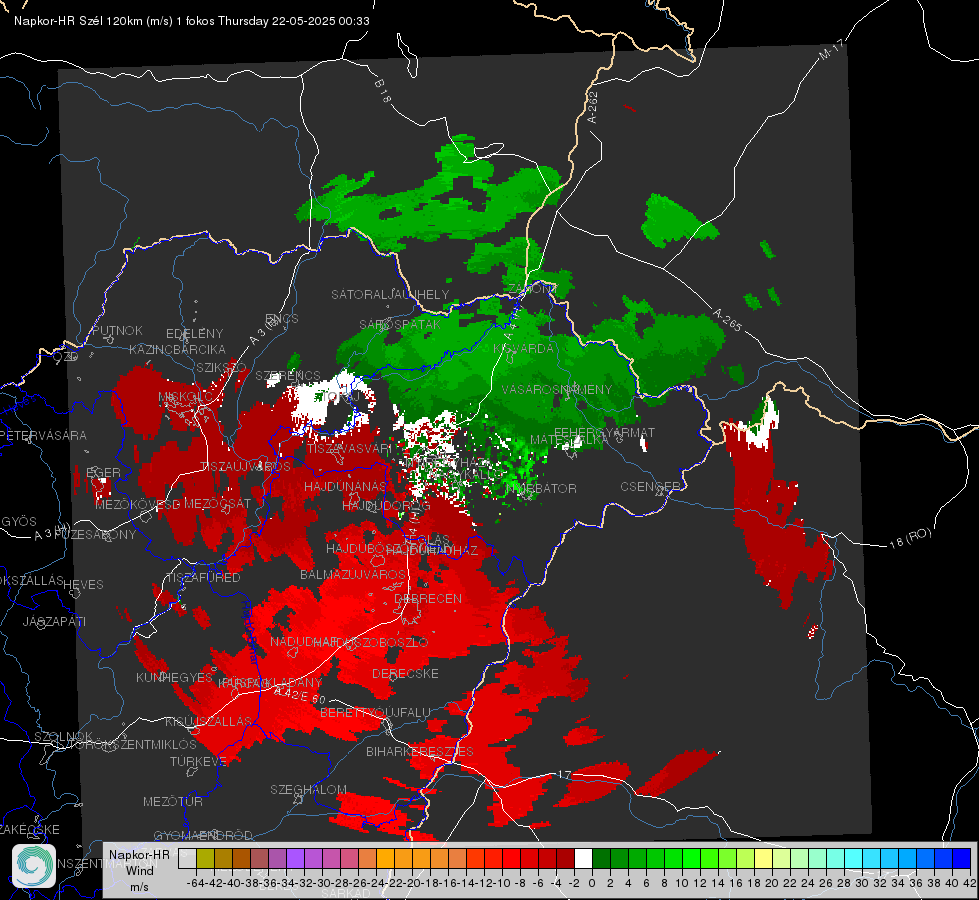Screen dimensions: 979x900
Task: Click the SZEGHALOM town label
Action: [308, 790]
